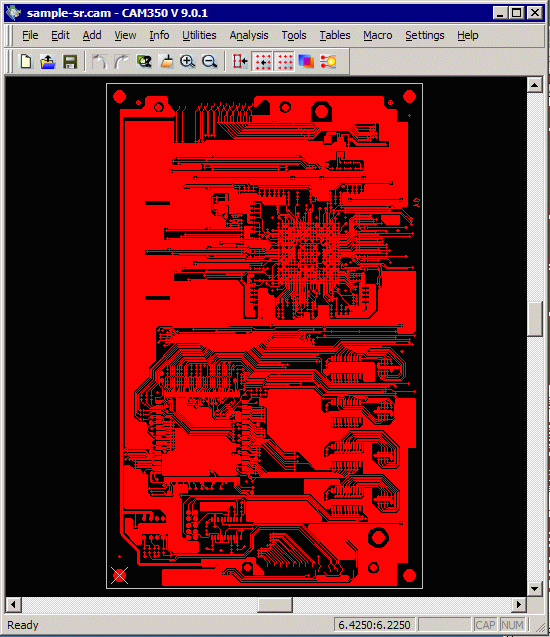Zoom in with the plus magnifier icon
The image size is (550, 637).
[x=188, y=62]
